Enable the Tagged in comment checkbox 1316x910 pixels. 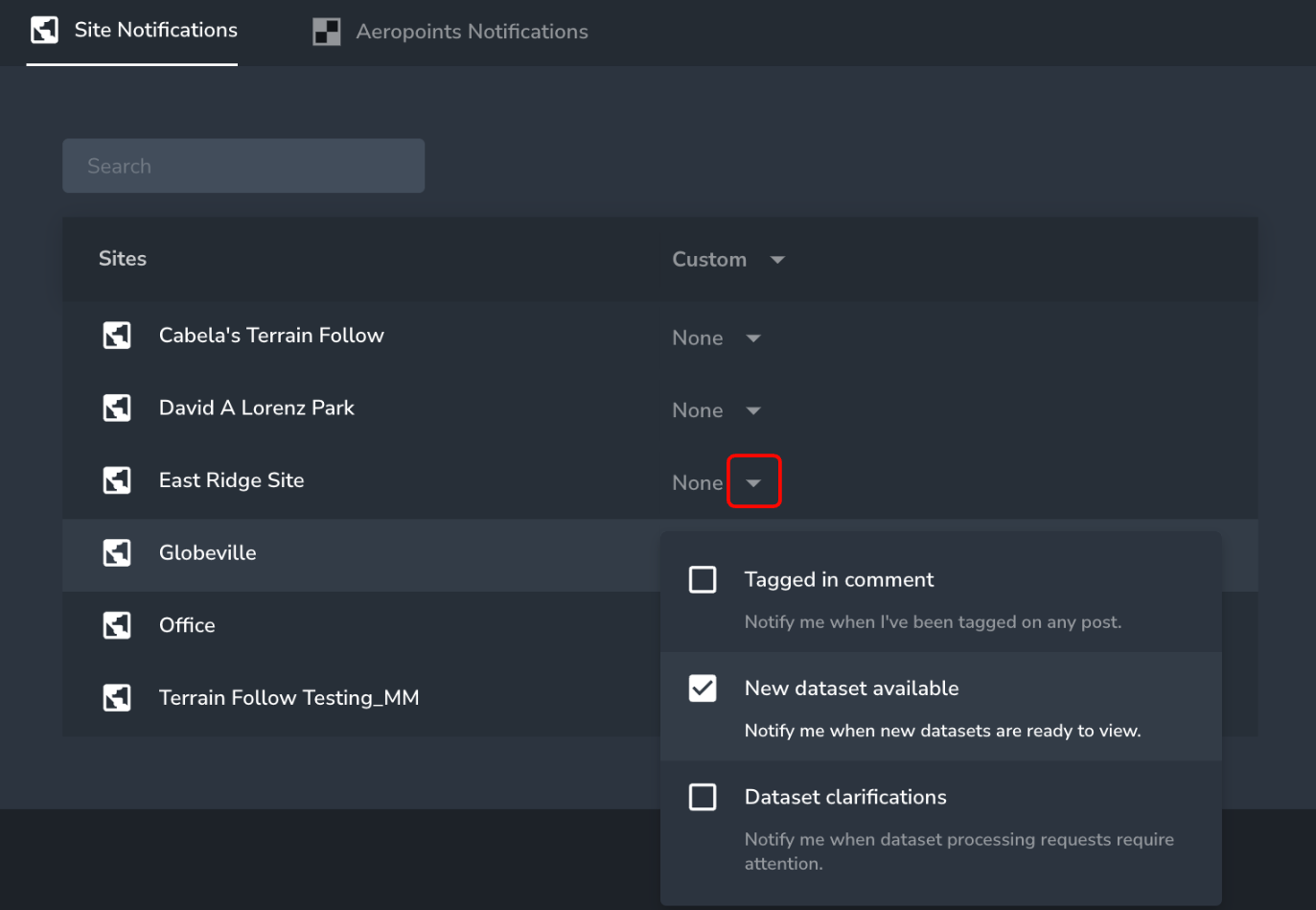click(703, 580)
